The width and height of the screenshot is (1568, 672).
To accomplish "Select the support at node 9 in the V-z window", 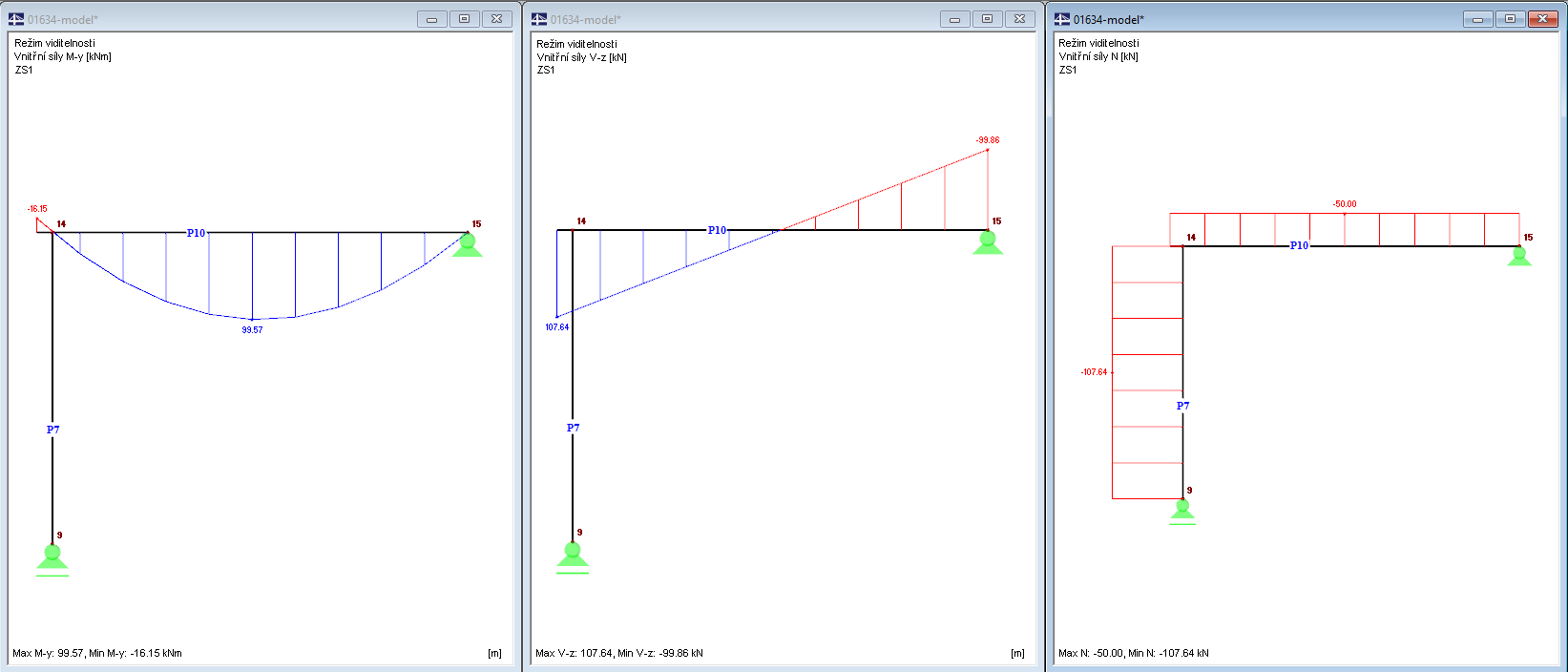I will (x=573, y=557).
